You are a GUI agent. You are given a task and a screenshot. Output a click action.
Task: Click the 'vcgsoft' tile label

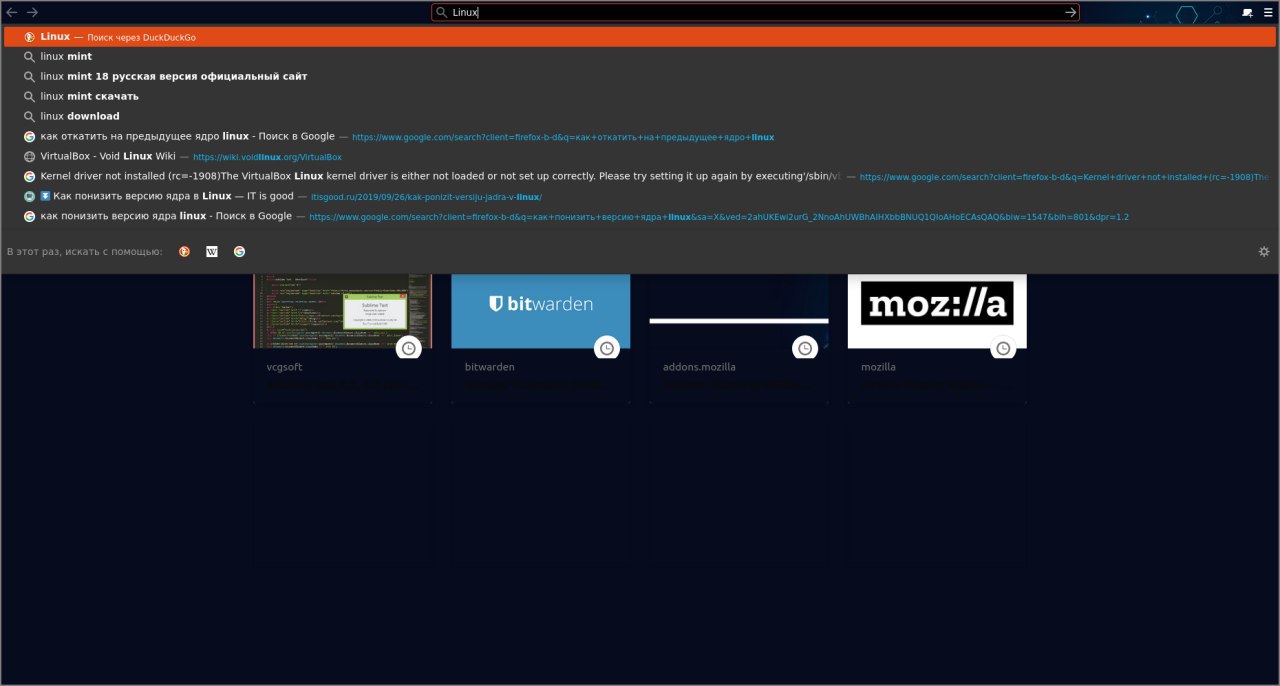click(285, 367)
